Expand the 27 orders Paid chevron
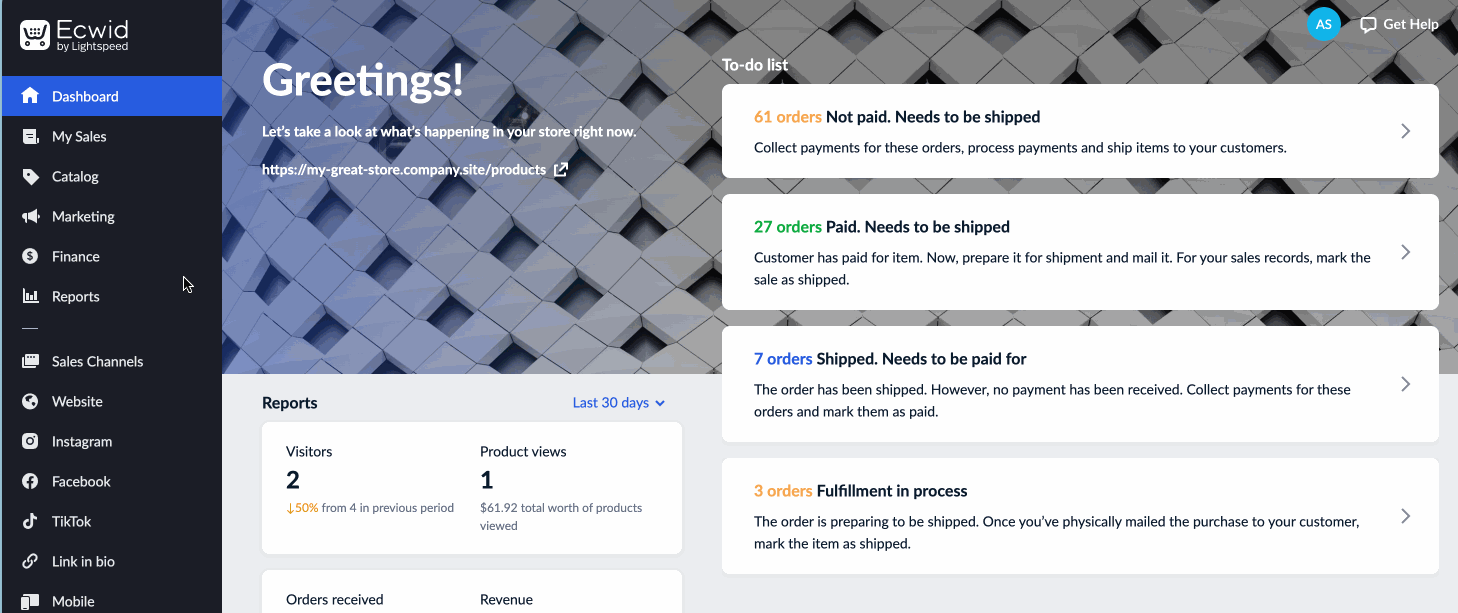This screenshot has width=1458, height=613. [1405, 252]
